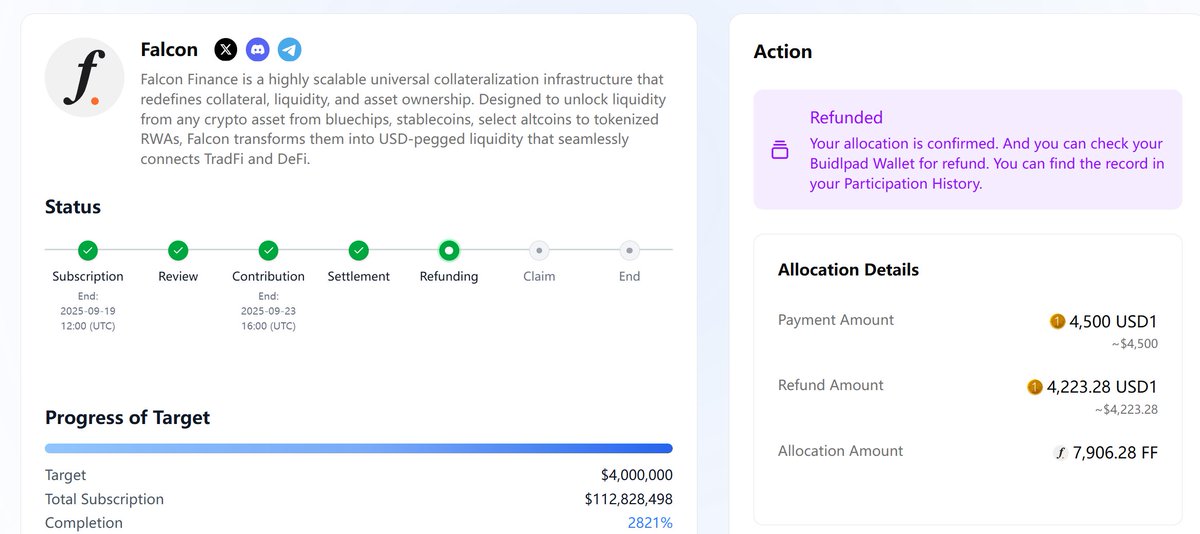The width and height of the screenshot is (1200, 534).
Task: Open Falcon's Telegram channel icon
Action: pyautogui.click(x=290, y=49)
